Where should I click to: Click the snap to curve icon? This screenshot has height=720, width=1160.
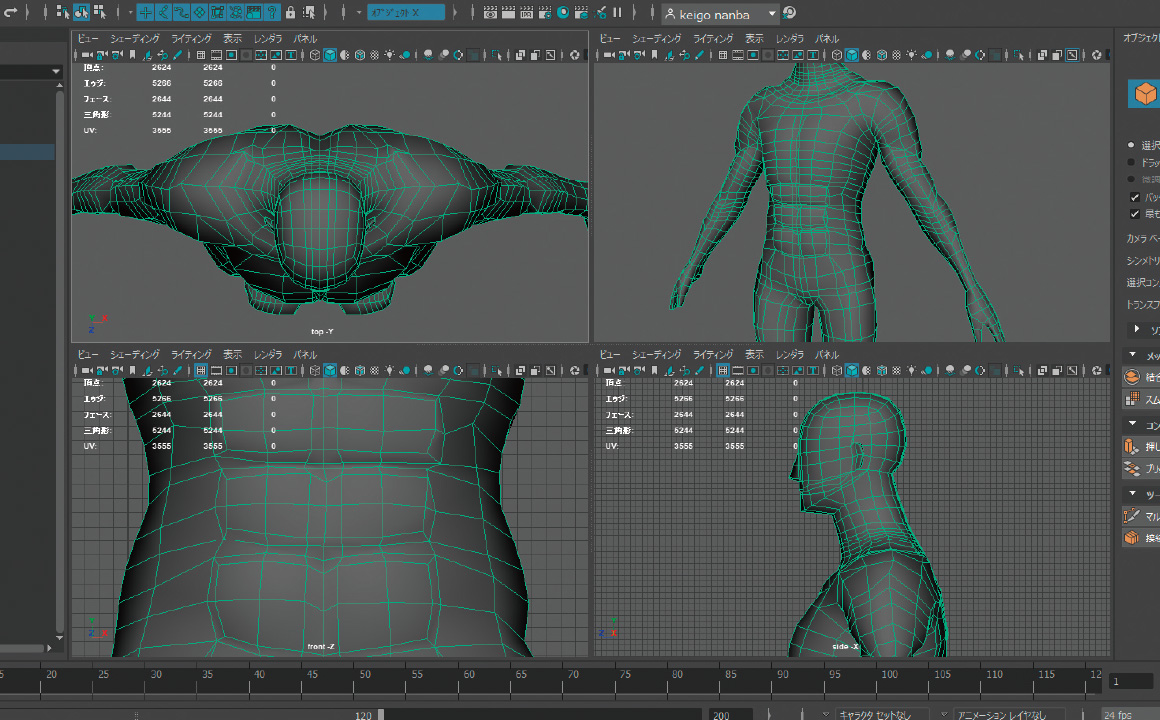click(164, 13)
